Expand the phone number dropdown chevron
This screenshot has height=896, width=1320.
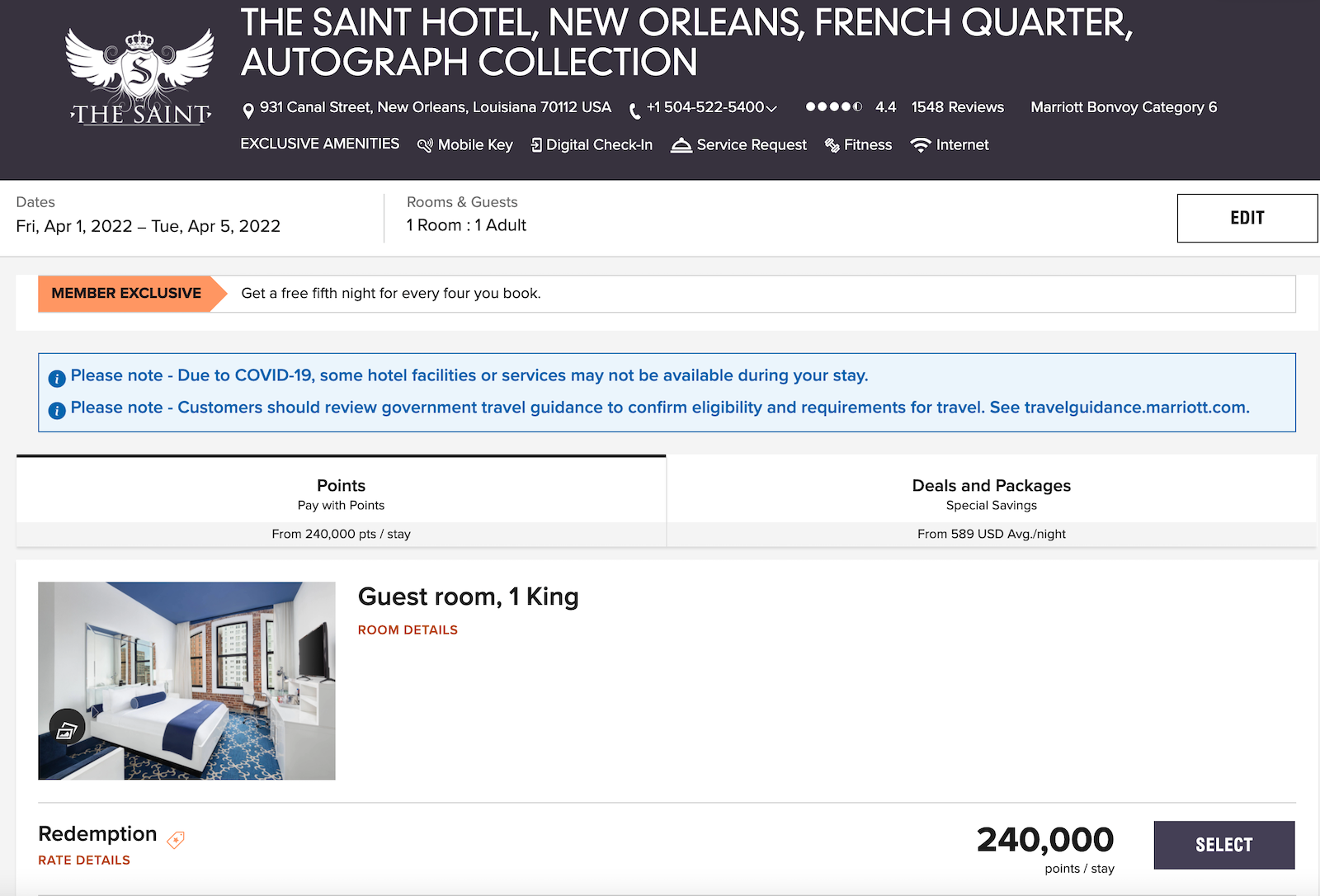pyautogui.click(x=771, y=108)
